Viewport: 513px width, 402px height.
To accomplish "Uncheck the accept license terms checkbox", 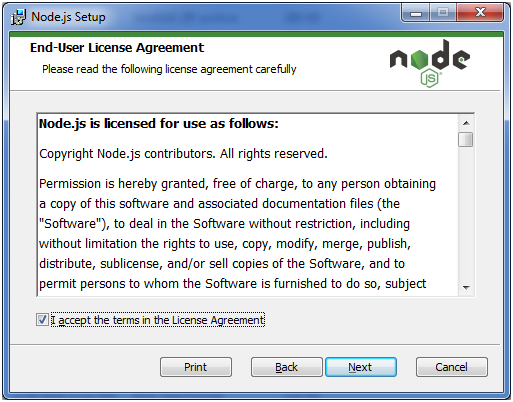I will (x=42, y=320).
